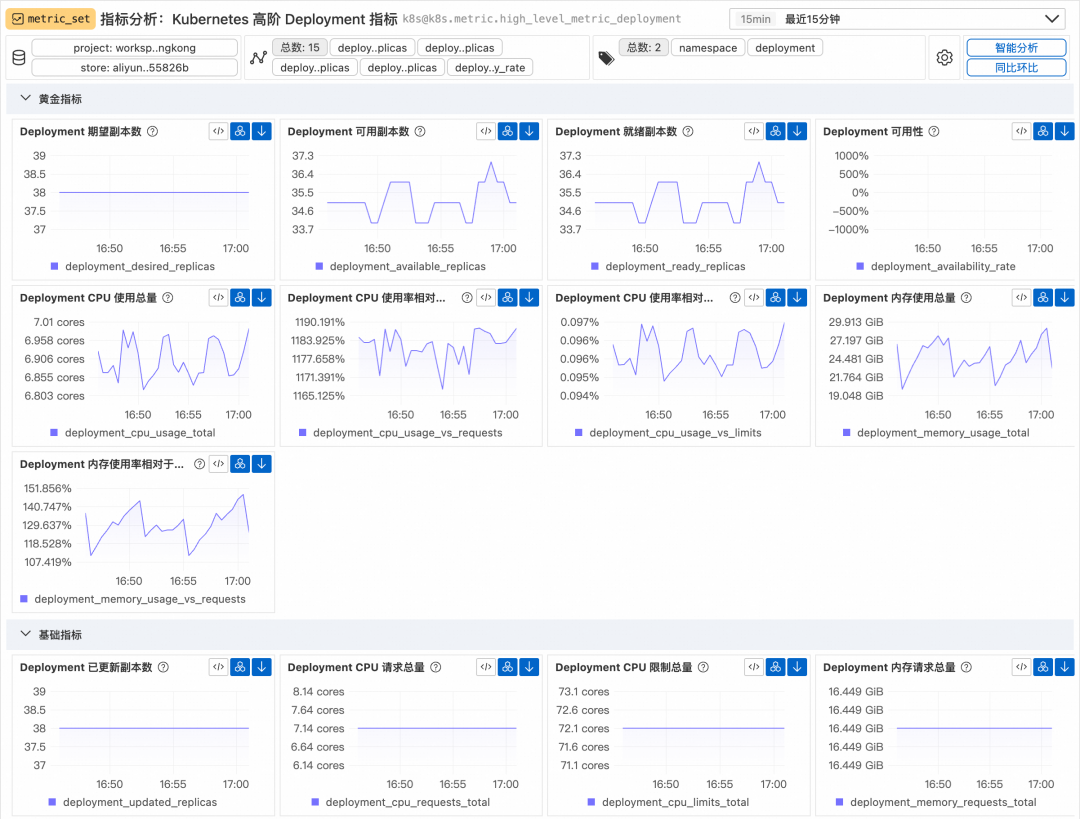The image size is (1080, 819).
Task: Click the blue cluster icon on Deployment 就绪副本数 chart
Action: [x=776, y=131]
